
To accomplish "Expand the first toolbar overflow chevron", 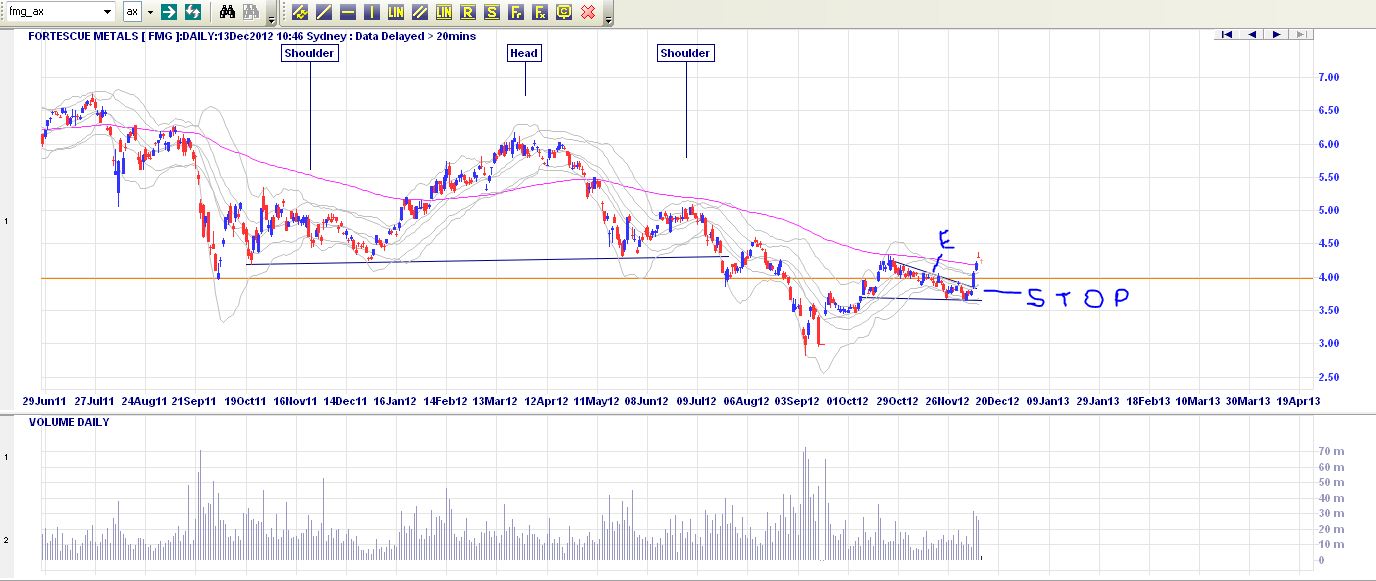I will 271,19.
